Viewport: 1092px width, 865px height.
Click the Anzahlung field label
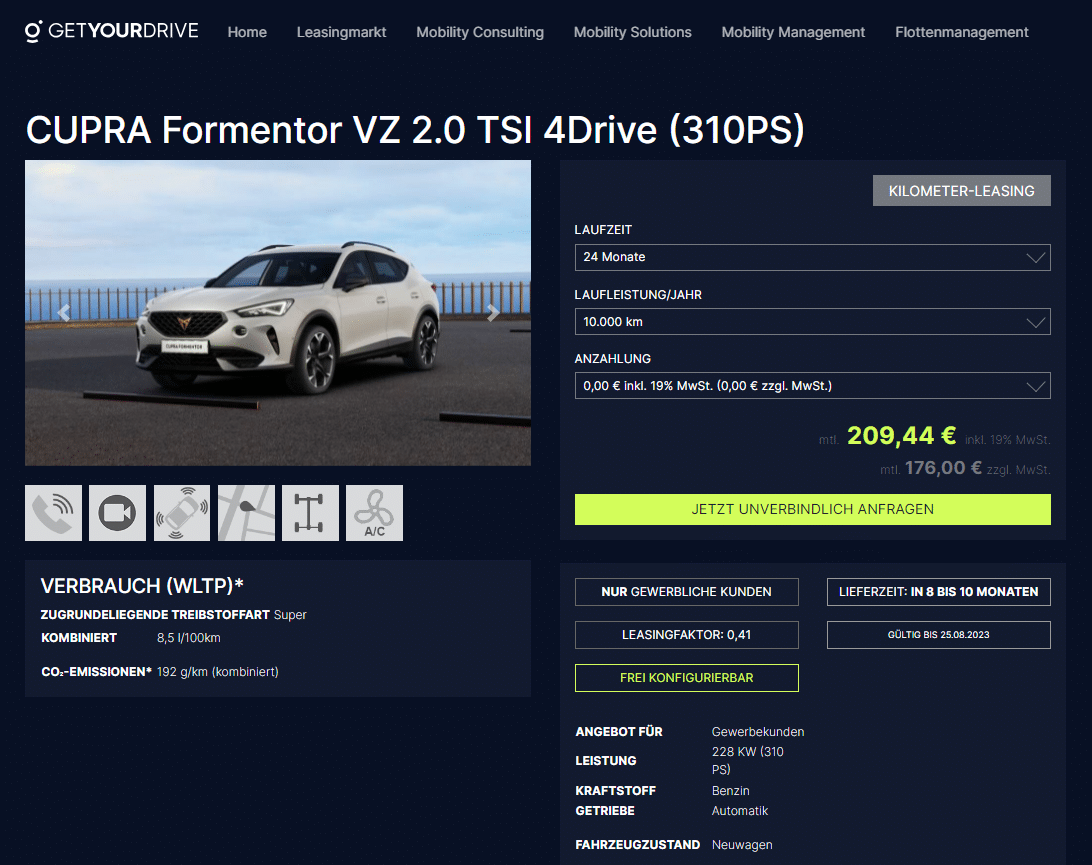pyautogui.click(x=613, y=359)
